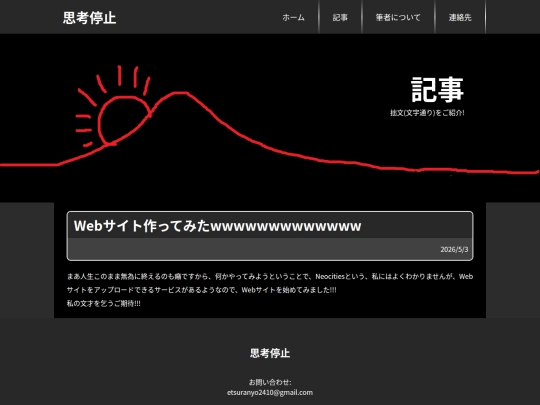
Task: Click the red sun and mountain banner drawing
Action: pyautogui.click(x=270, y=118)
